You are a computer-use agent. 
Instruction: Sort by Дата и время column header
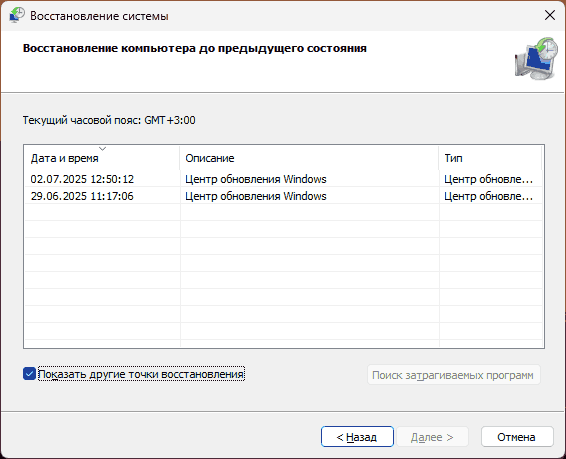pyautogui.click(x=102, y=158)
